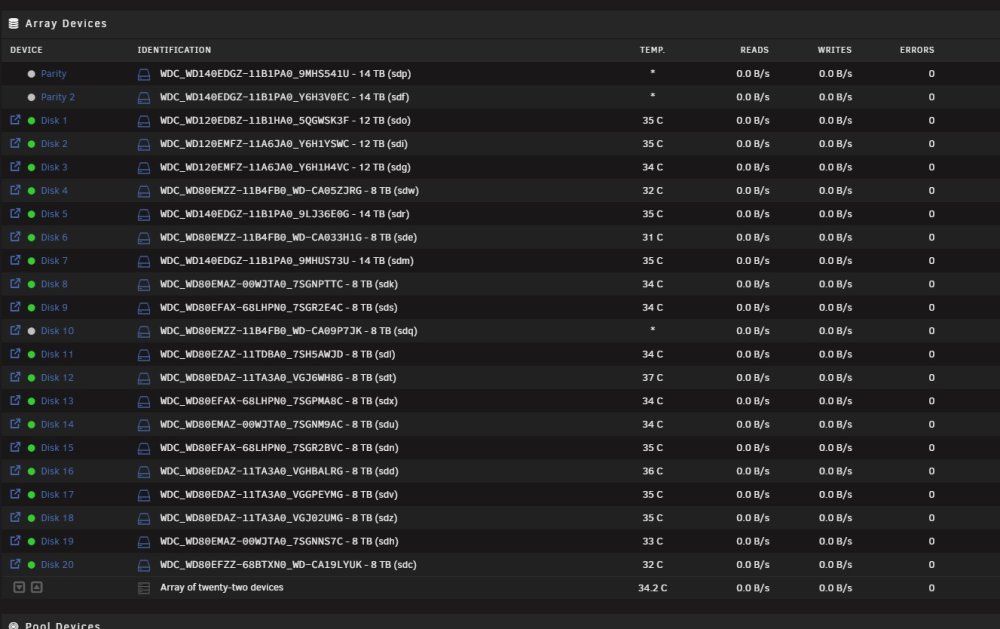This screenshot has width=1000, height=629.
Task: Click the Array Devices database icon
Action: click(13, 24)
